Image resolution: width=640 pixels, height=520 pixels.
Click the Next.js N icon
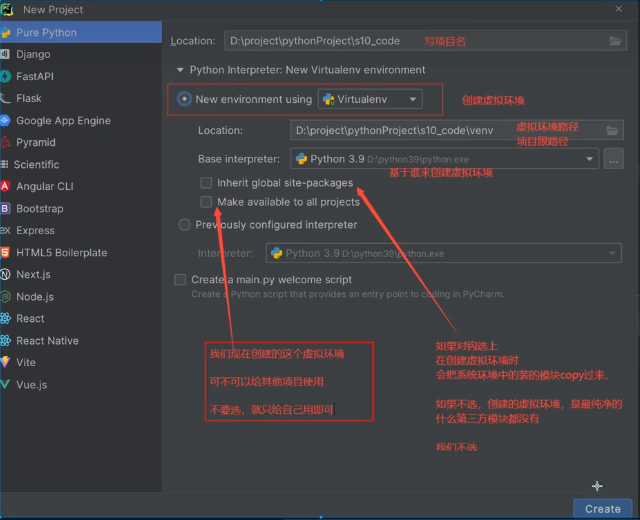5,275
